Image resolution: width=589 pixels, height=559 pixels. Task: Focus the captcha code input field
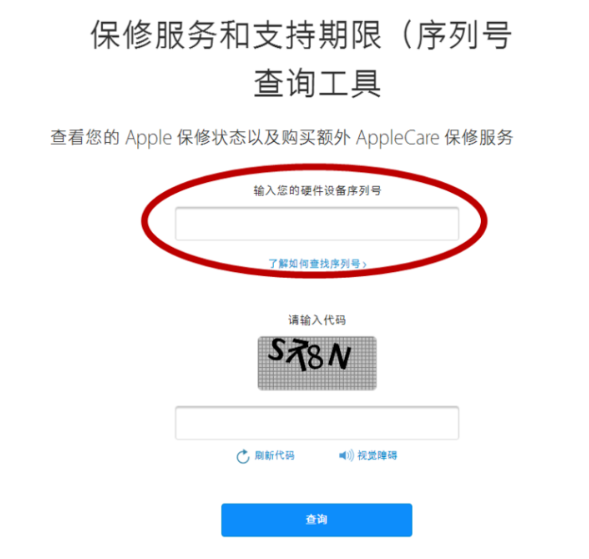tap(317, 423)
